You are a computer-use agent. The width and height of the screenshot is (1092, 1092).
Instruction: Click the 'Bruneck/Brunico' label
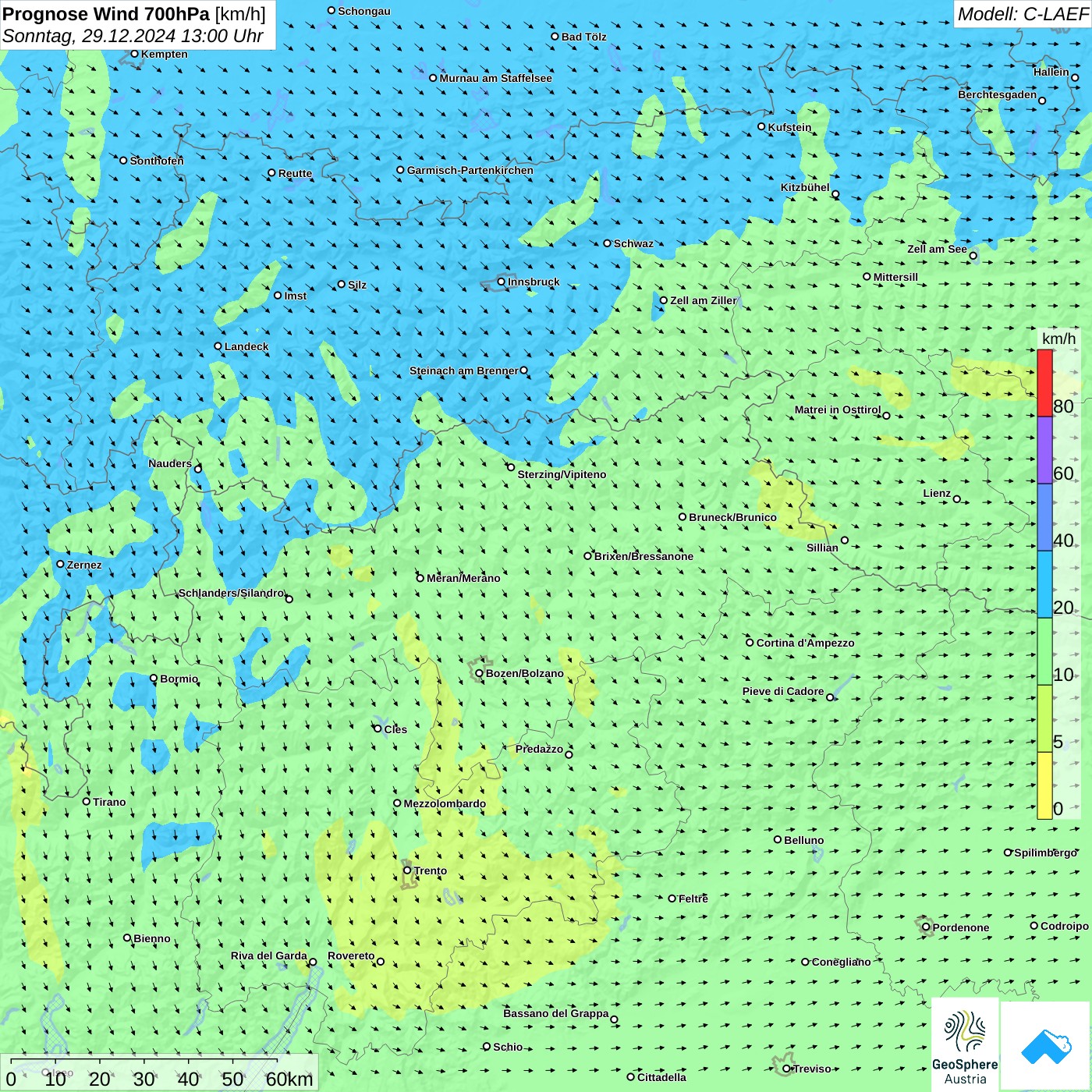[733, 517]
